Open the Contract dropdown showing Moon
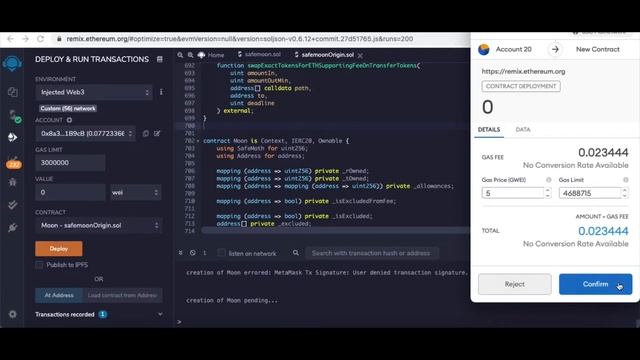 98,225
